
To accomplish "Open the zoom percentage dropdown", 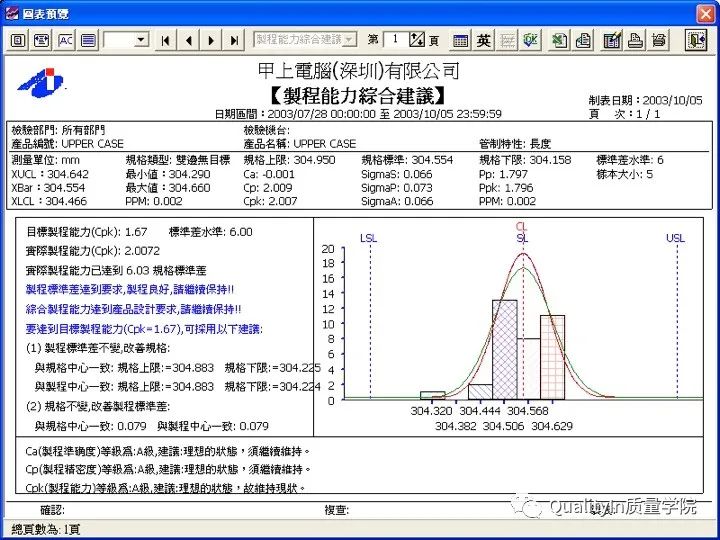I will (141, 40).
